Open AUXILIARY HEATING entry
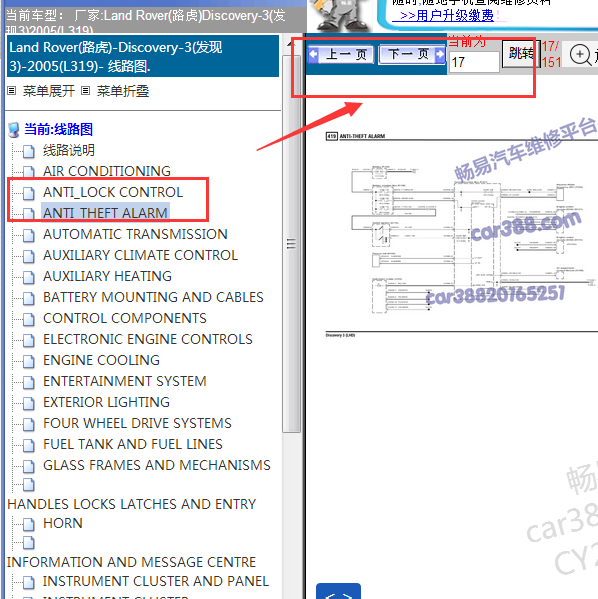Viewport: 598px width, 599px height. coord(107,276)
